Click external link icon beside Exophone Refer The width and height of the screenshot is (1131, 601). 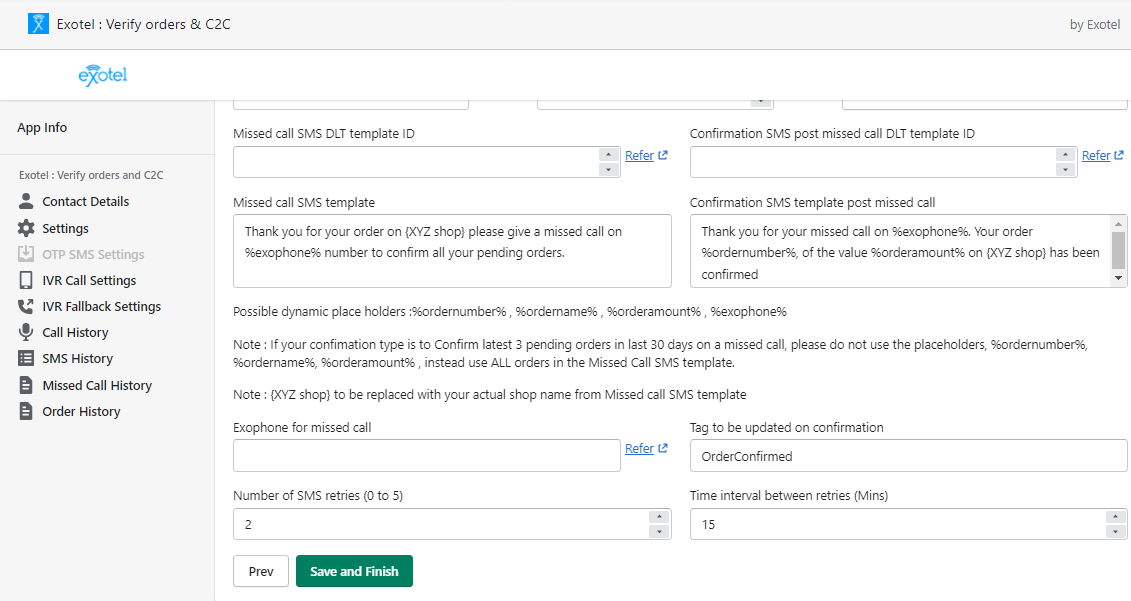663,448
